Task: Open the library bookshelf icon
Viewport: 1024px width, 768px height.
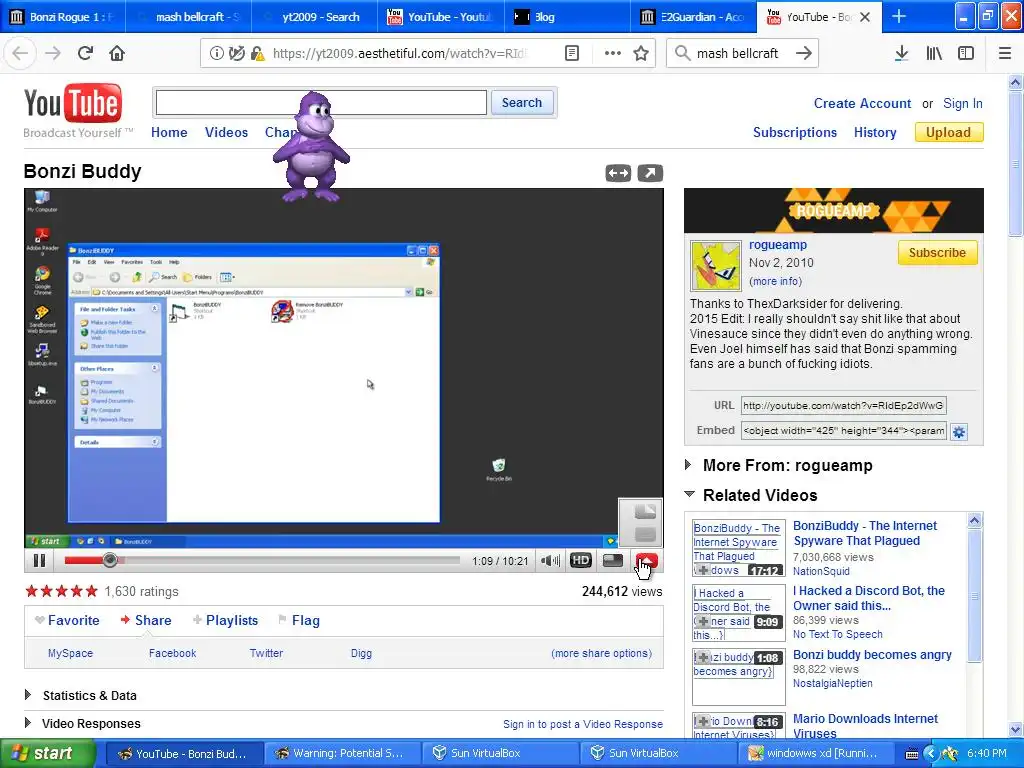Action: pos(934,53)
